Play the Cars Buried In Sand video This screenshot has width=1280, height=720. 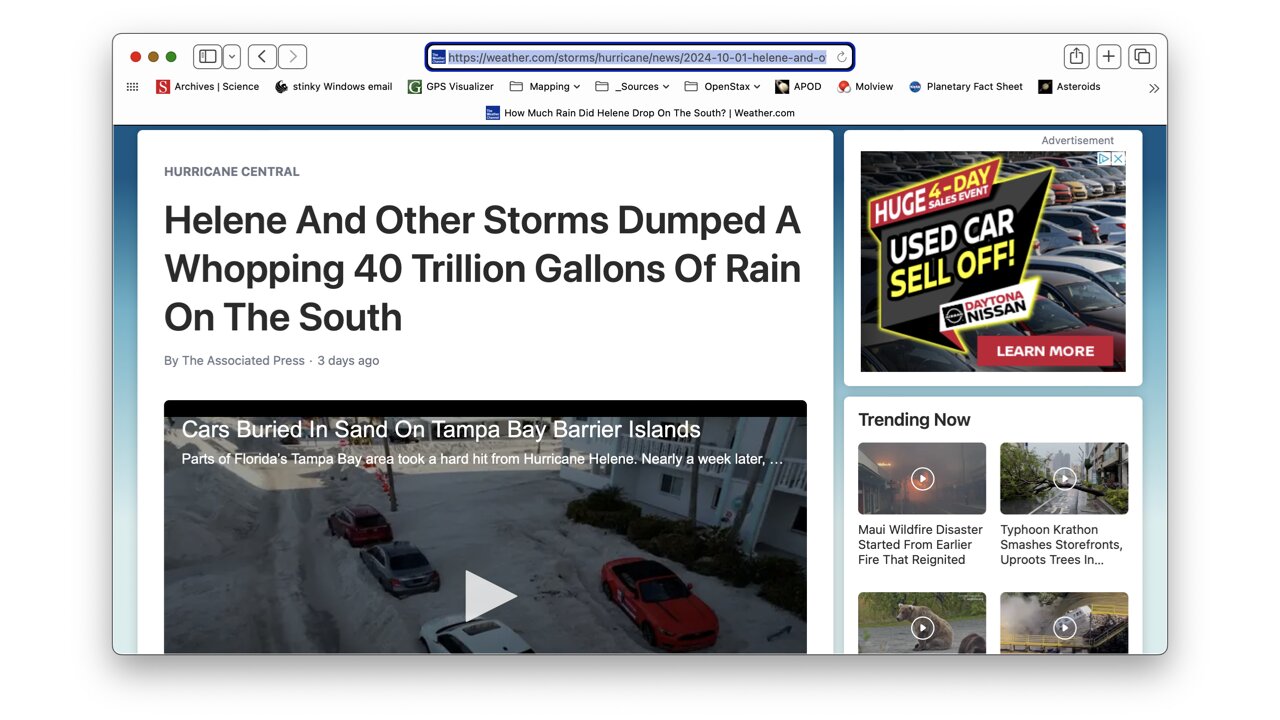click(490, 596)
